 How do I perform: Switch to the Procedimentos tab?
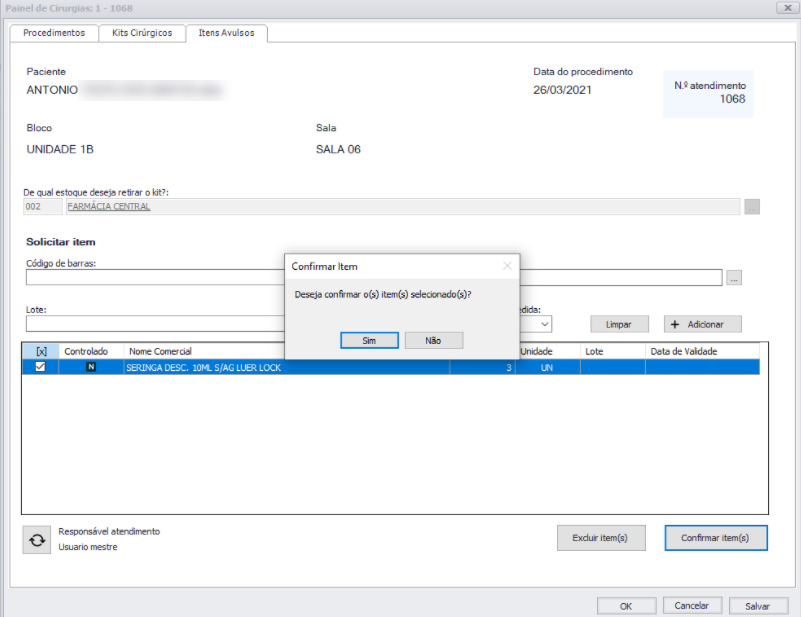pyautogui.click(x=54, y=33)
